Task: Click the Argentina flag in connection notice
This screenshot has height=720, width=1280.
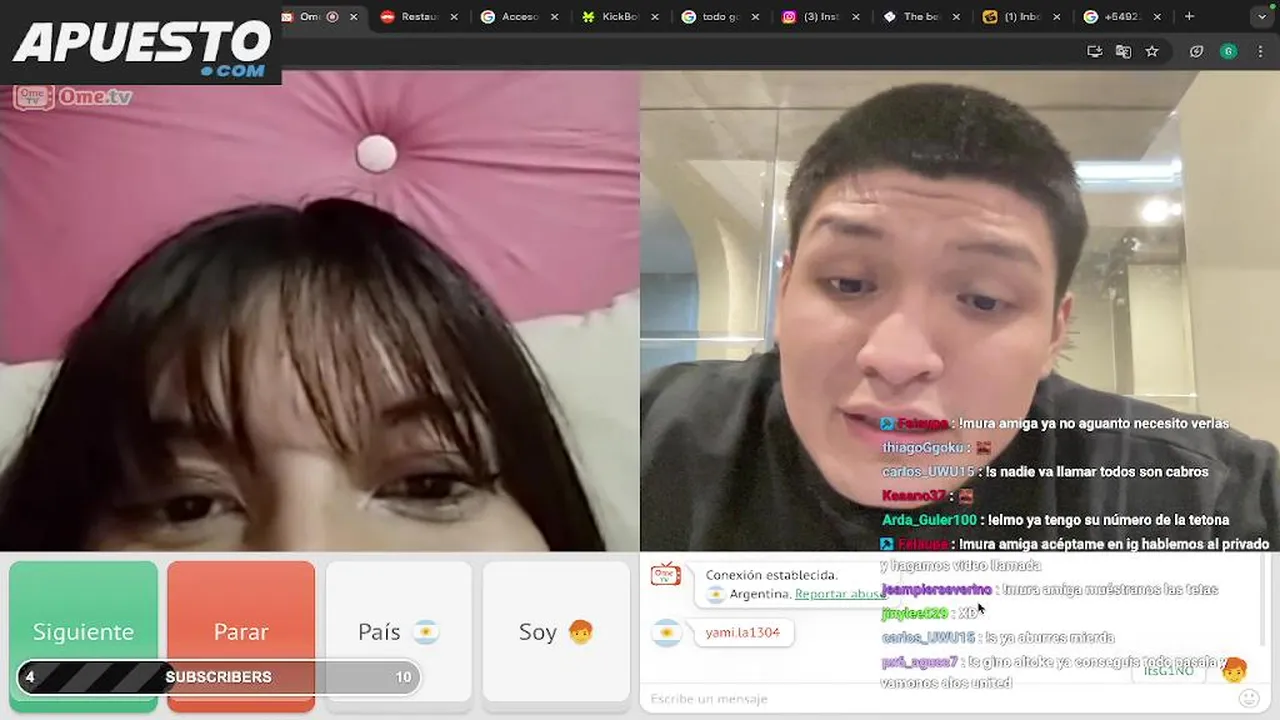Action: (x=715, y=594)
